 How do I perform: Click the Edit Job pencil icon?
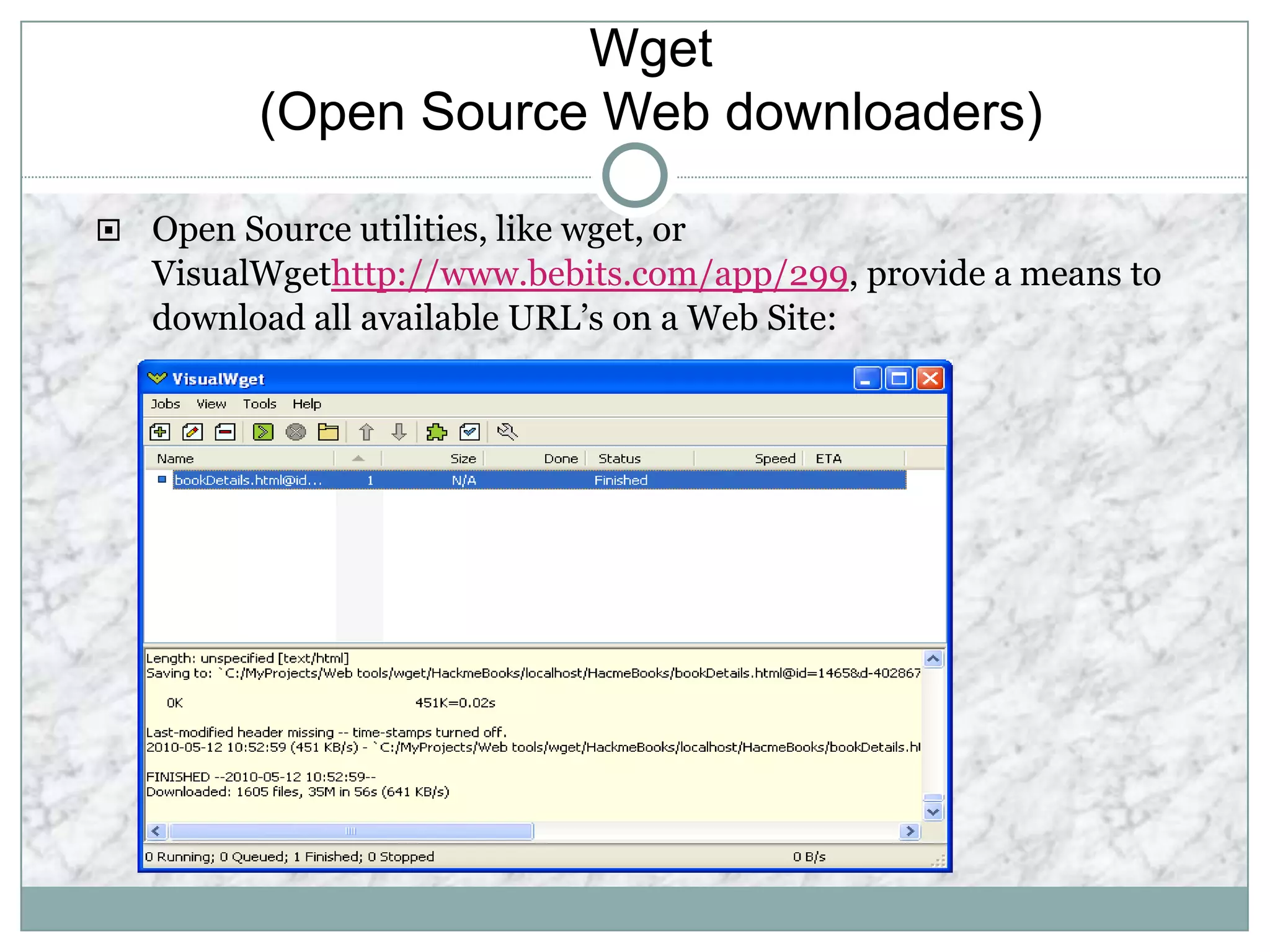[x=192, y=432]
